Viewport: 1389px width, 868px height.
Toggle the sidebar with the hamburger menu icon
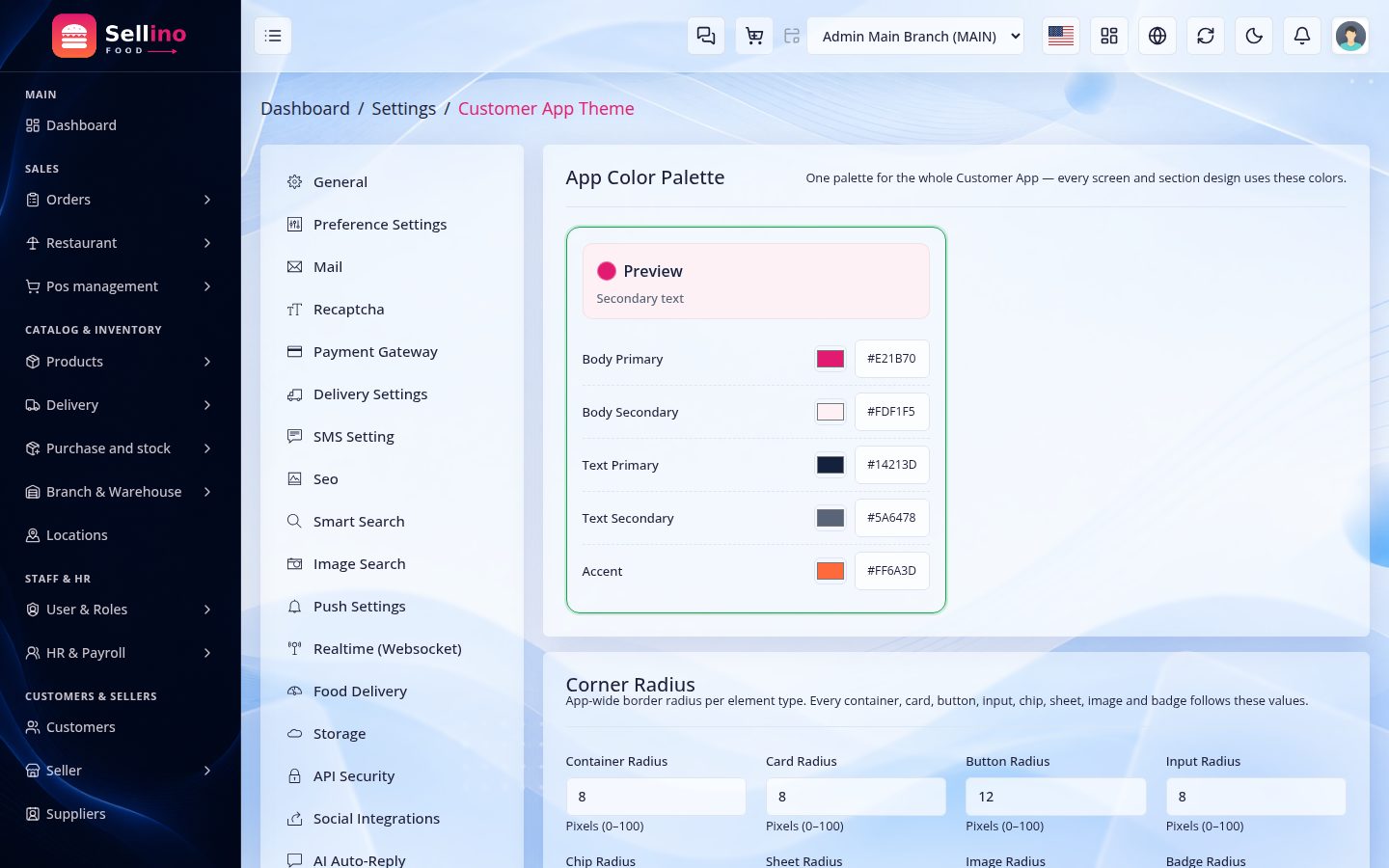(273, 36)
